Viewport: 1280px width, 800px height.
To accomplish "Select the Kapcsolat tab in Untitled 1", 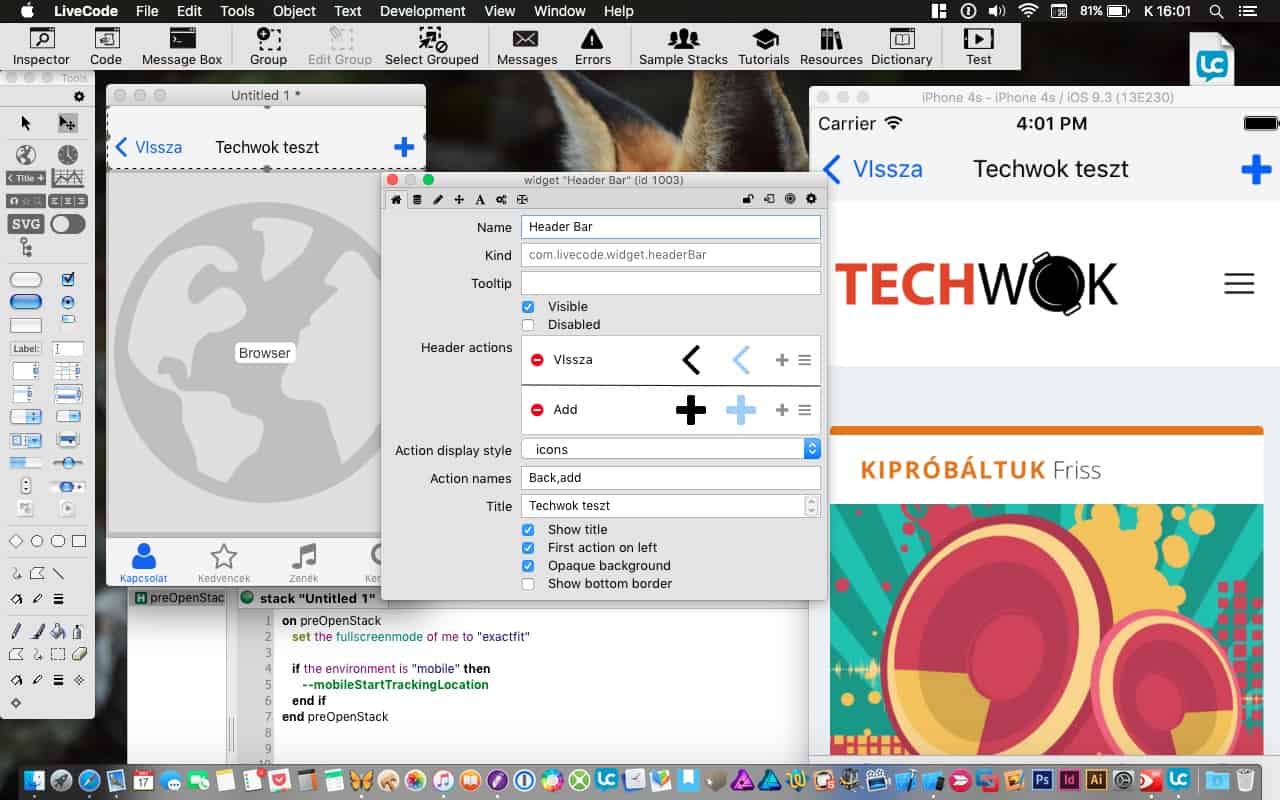I will 144,563.
